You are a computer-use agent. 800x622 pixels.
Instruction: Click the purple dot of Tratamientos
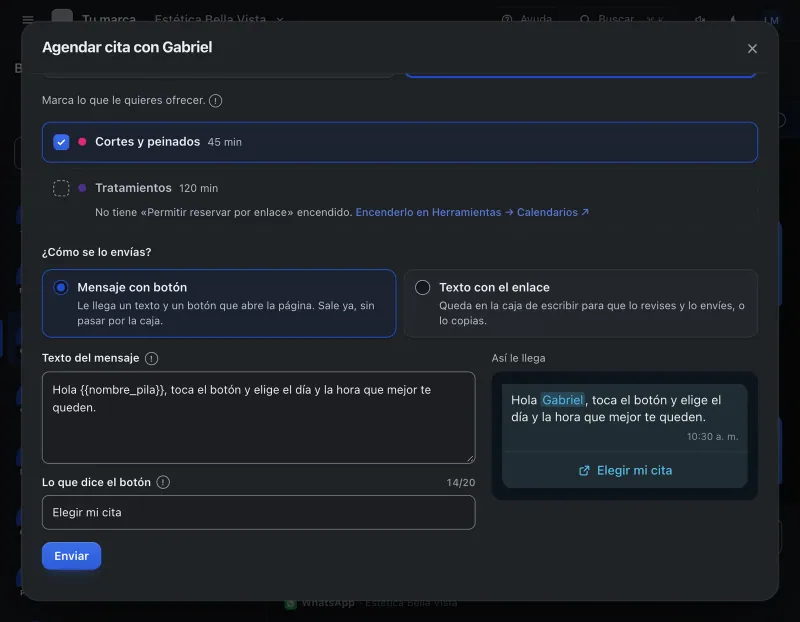pos(82,188)
